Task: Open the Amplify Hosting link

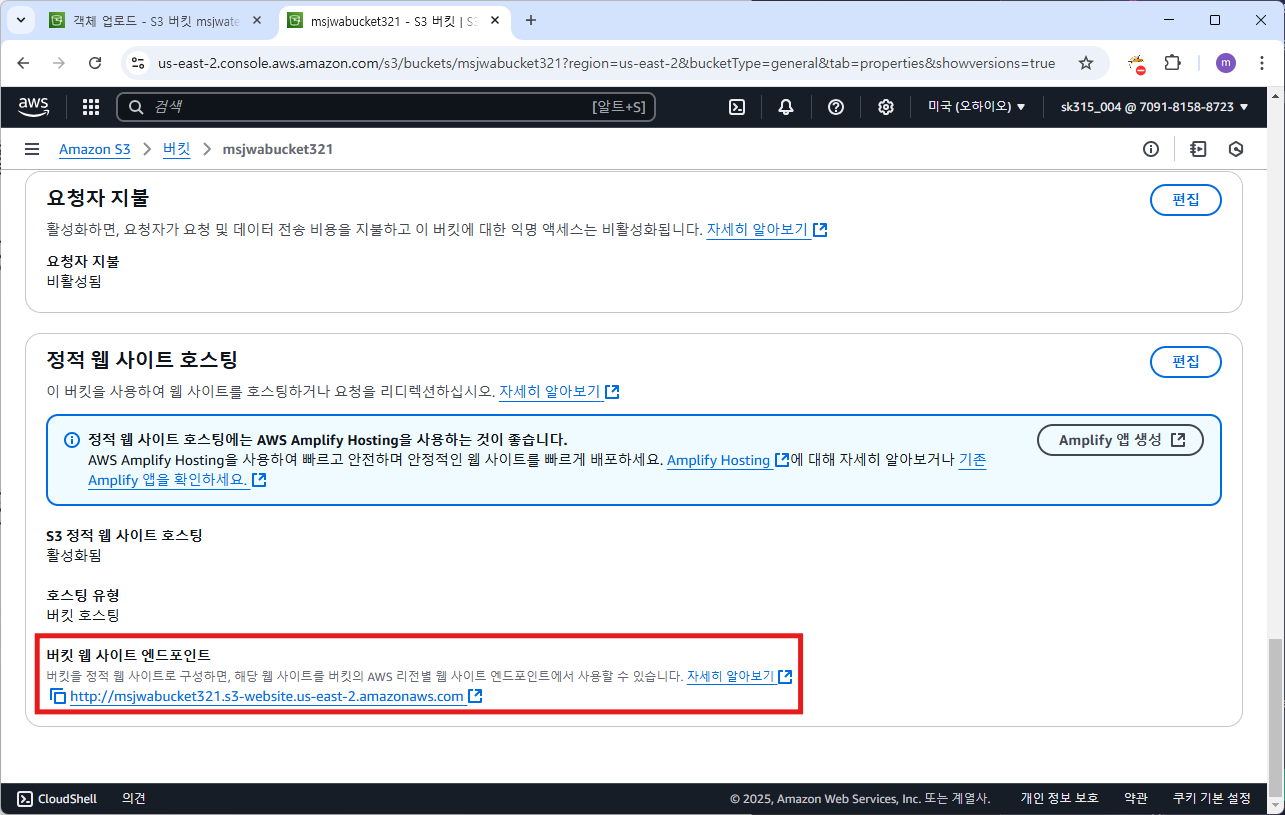Action: coord(728,461)
